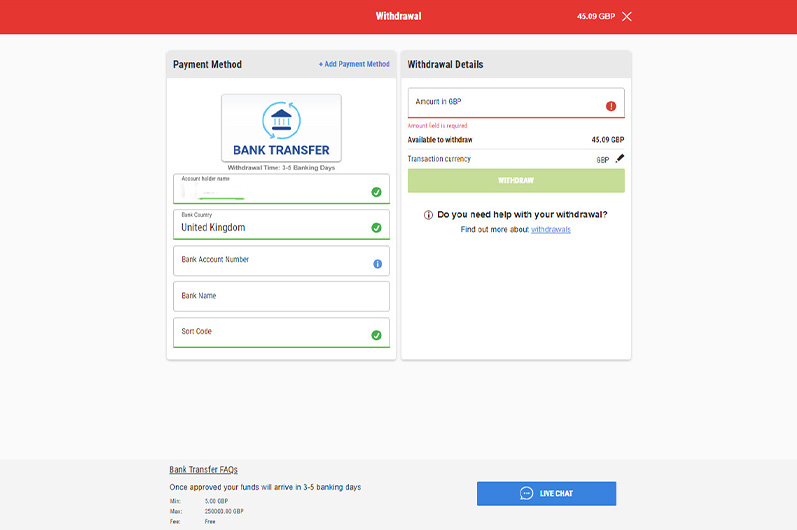Open the withdrawals help link
Viewport: 797px width, 530px height.
551,230
